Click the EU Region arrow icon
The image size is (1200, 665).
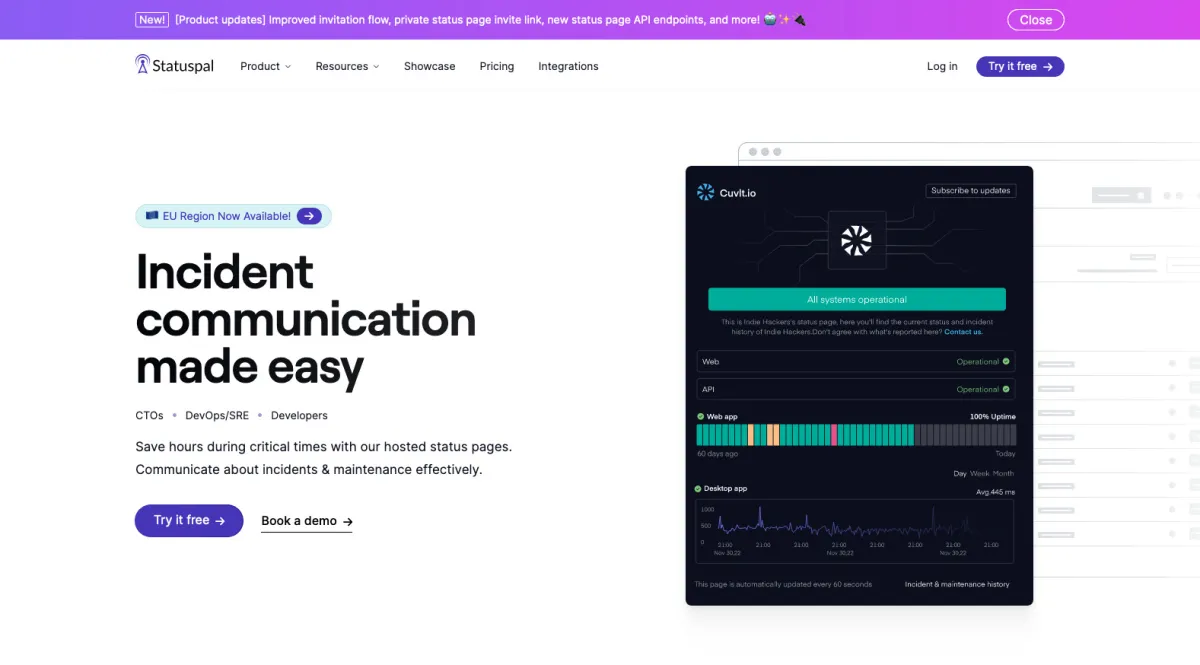(x=309, y=216)
